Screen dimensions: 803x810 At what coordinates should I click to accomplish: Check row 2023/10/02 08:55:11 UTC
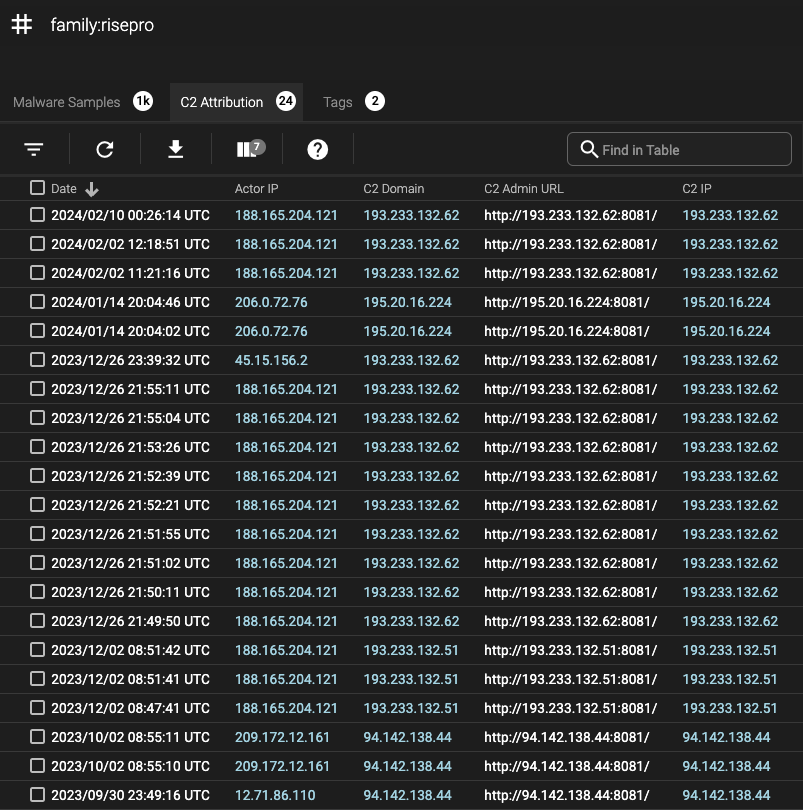(x=37, y=736)
